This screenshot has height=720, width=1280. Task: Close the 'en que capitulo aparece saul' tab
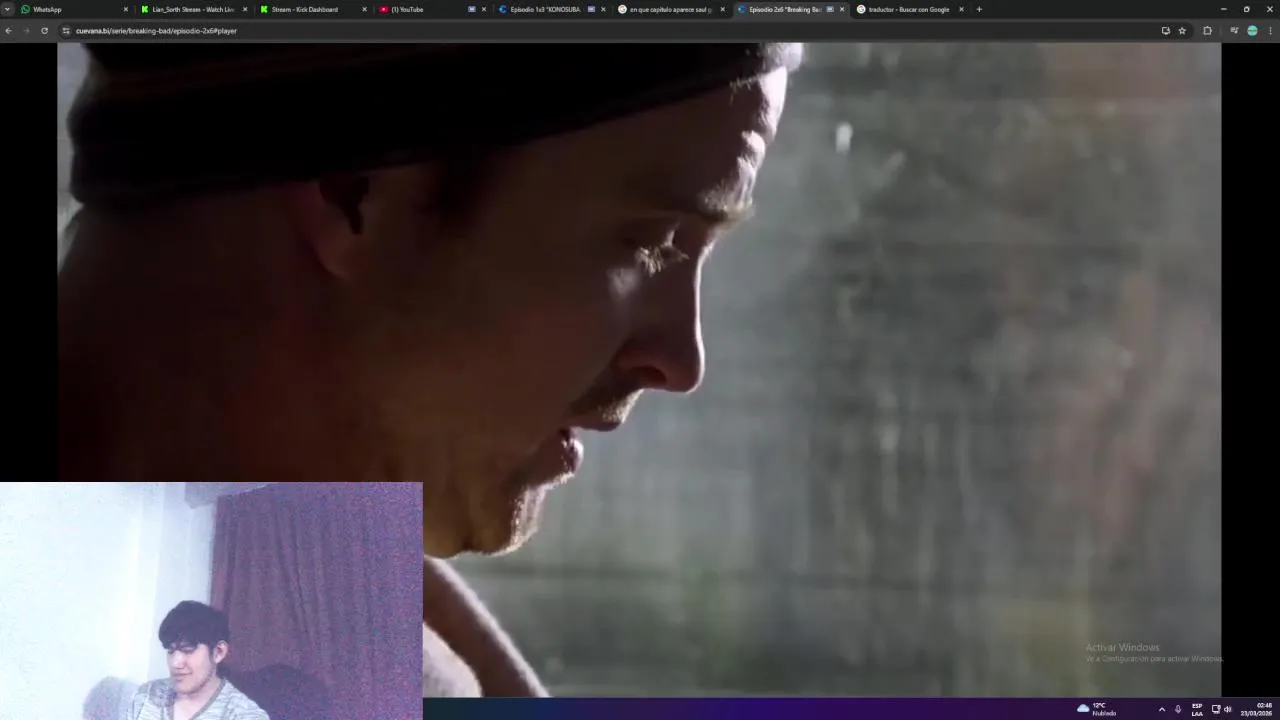722,9
